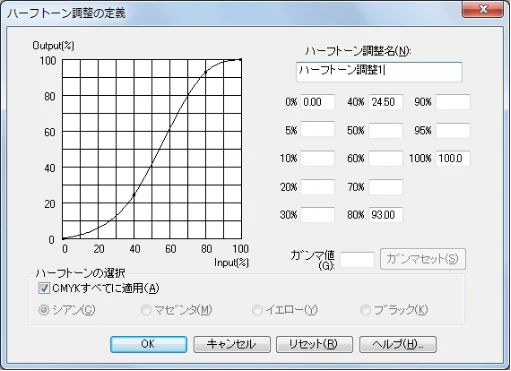Click the ハーフトーン調整名 text field
Image resolution: width=511 pixels, height=371 pixels.
(x=379, y=72)
